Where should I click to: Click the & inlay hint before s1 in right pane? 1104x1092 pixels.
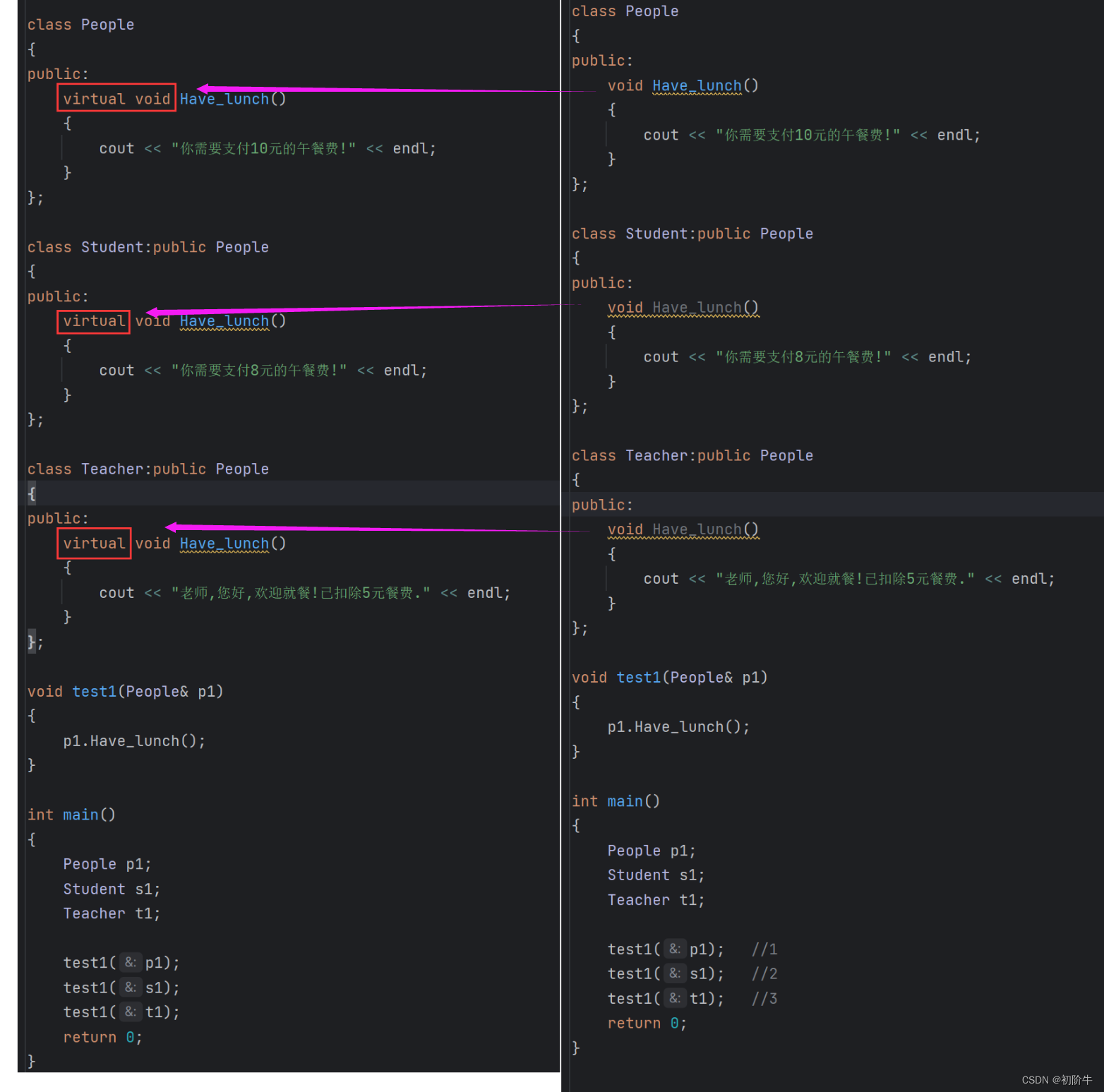point(675,974)
